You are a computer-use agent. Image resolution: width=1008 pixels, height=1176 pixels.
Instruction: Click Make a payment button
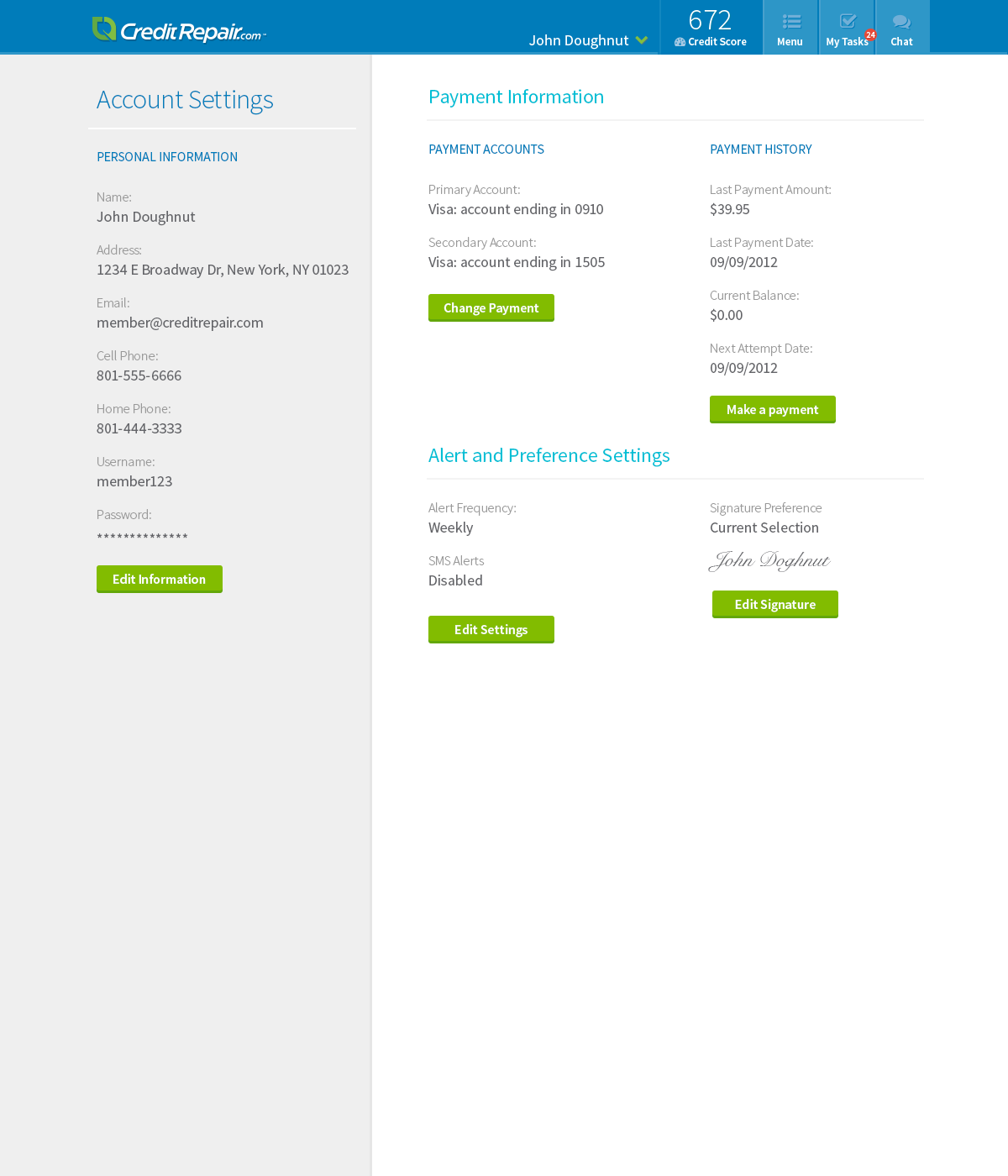(x=773, y=409)
